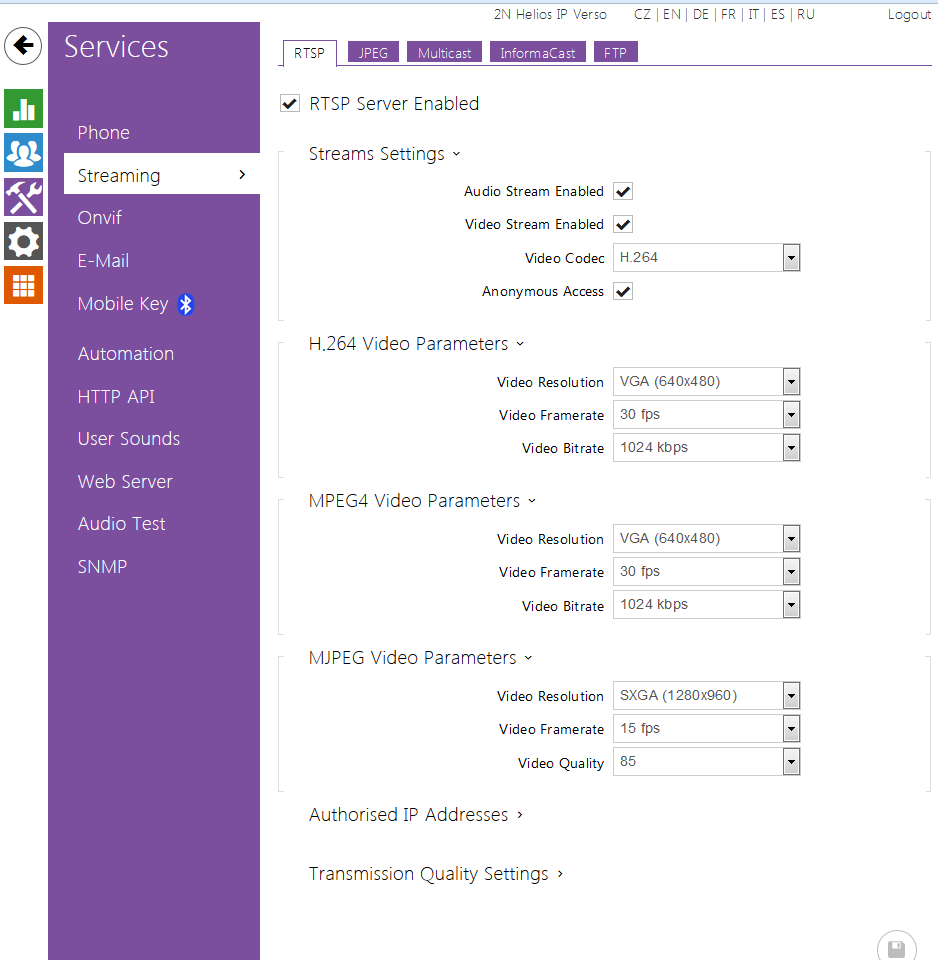This screenshot has height=960, width=938.
Task: Disable Anonymous Access checkbox
Action: tap(623, 292)
